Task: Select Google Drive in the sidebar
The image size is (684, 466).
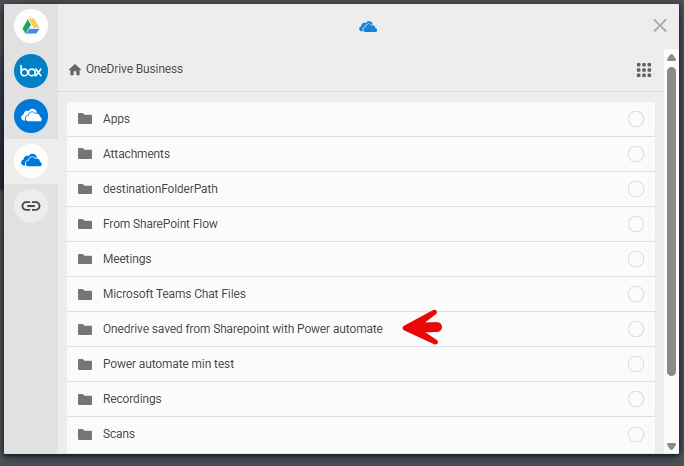Action: 31,25
